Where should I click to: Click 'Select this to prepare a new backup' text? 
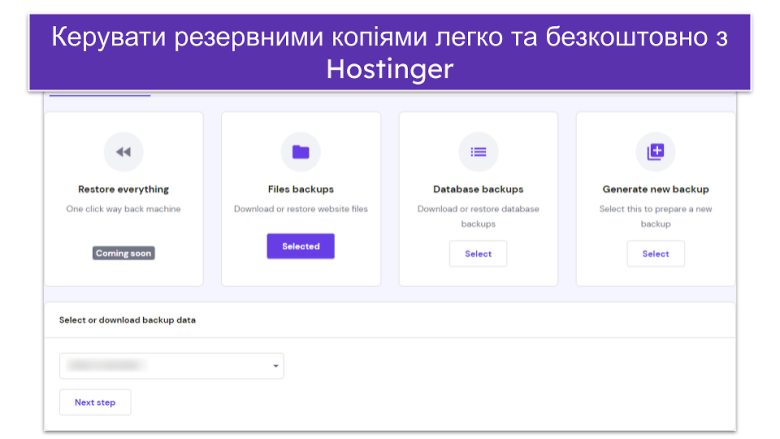point(655,216)
